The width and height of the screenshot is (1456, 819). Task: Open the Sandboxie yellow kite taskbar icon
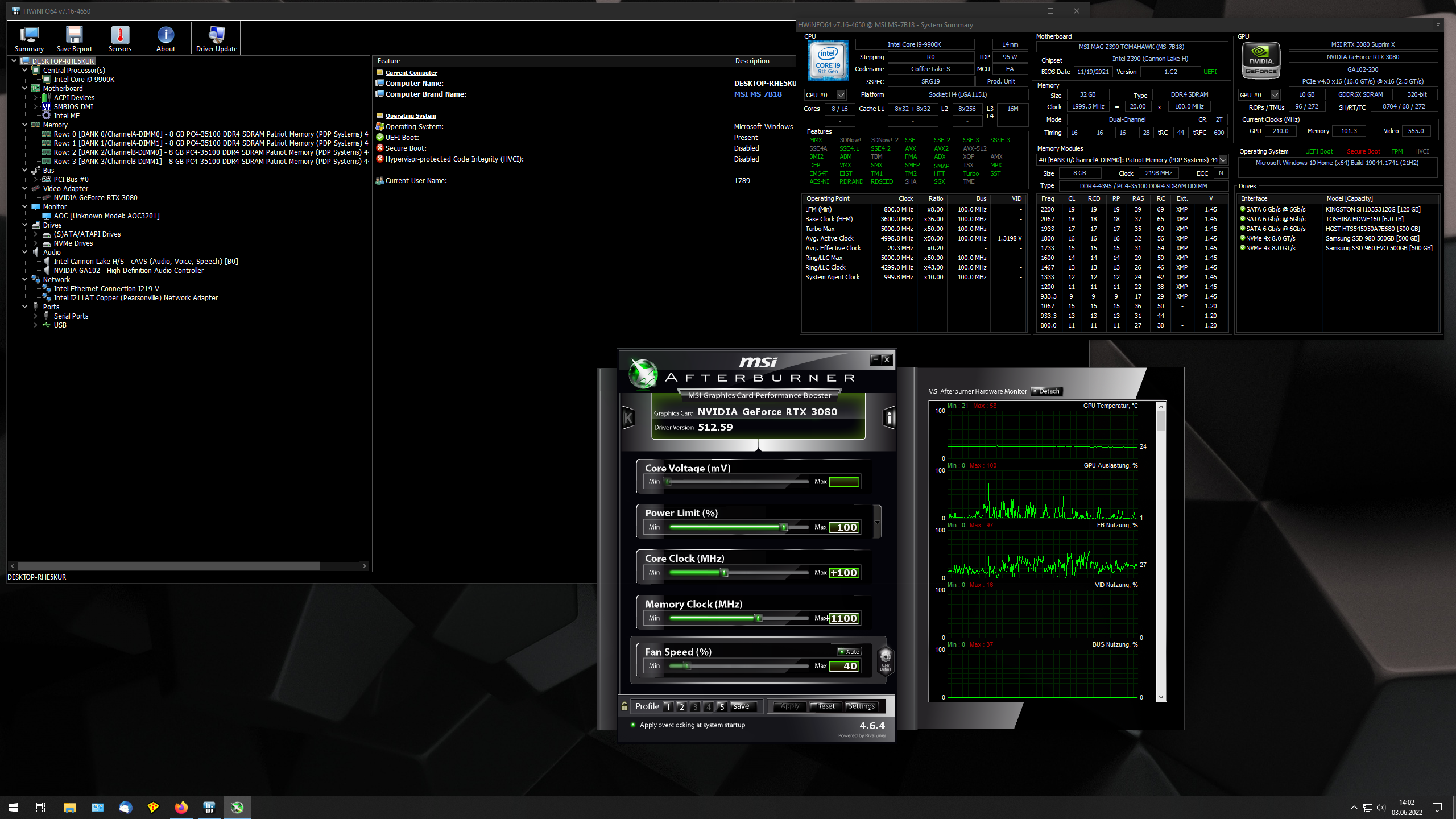point(154,807)
